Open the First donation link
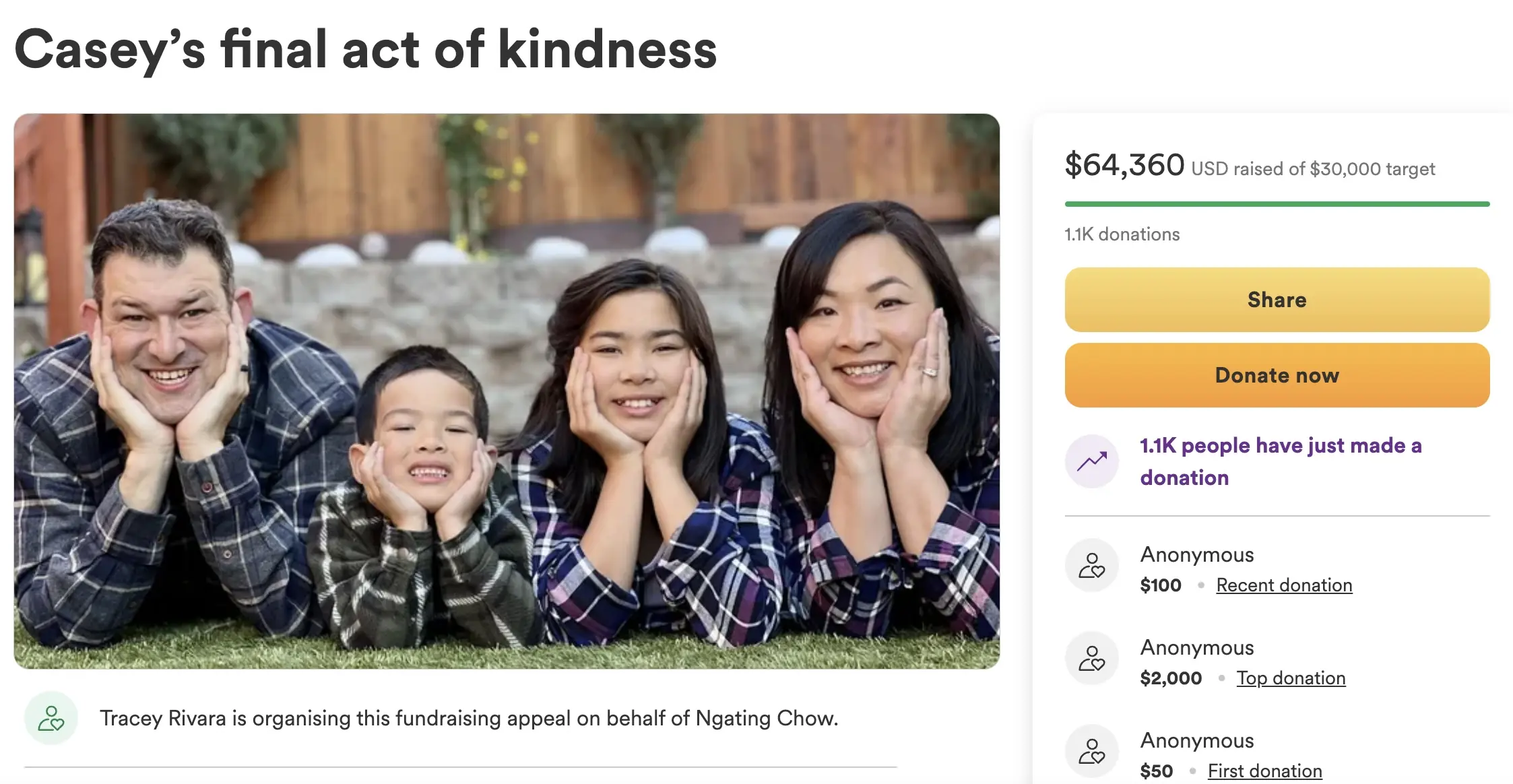Viewport: 1513px width, 784px height. [1264, 771]
